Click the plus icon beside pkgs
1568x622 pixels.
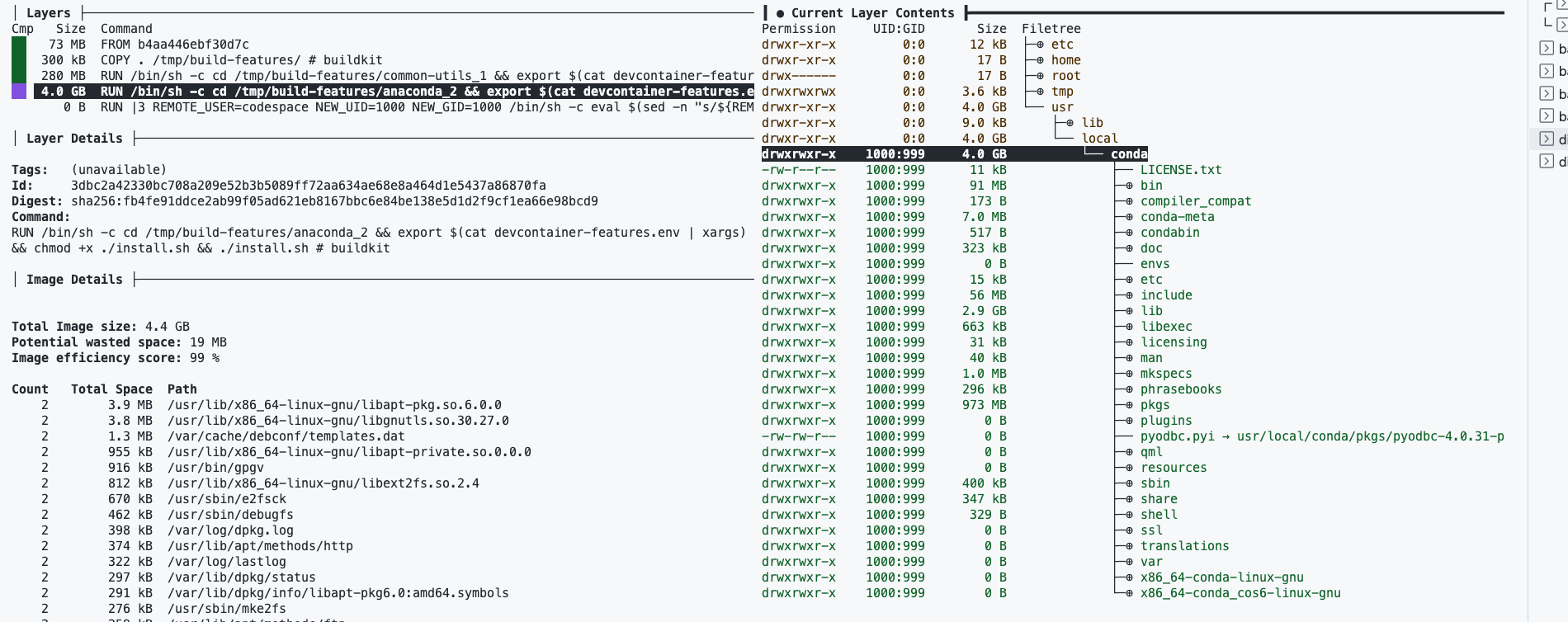click(x=1129, y=405)
